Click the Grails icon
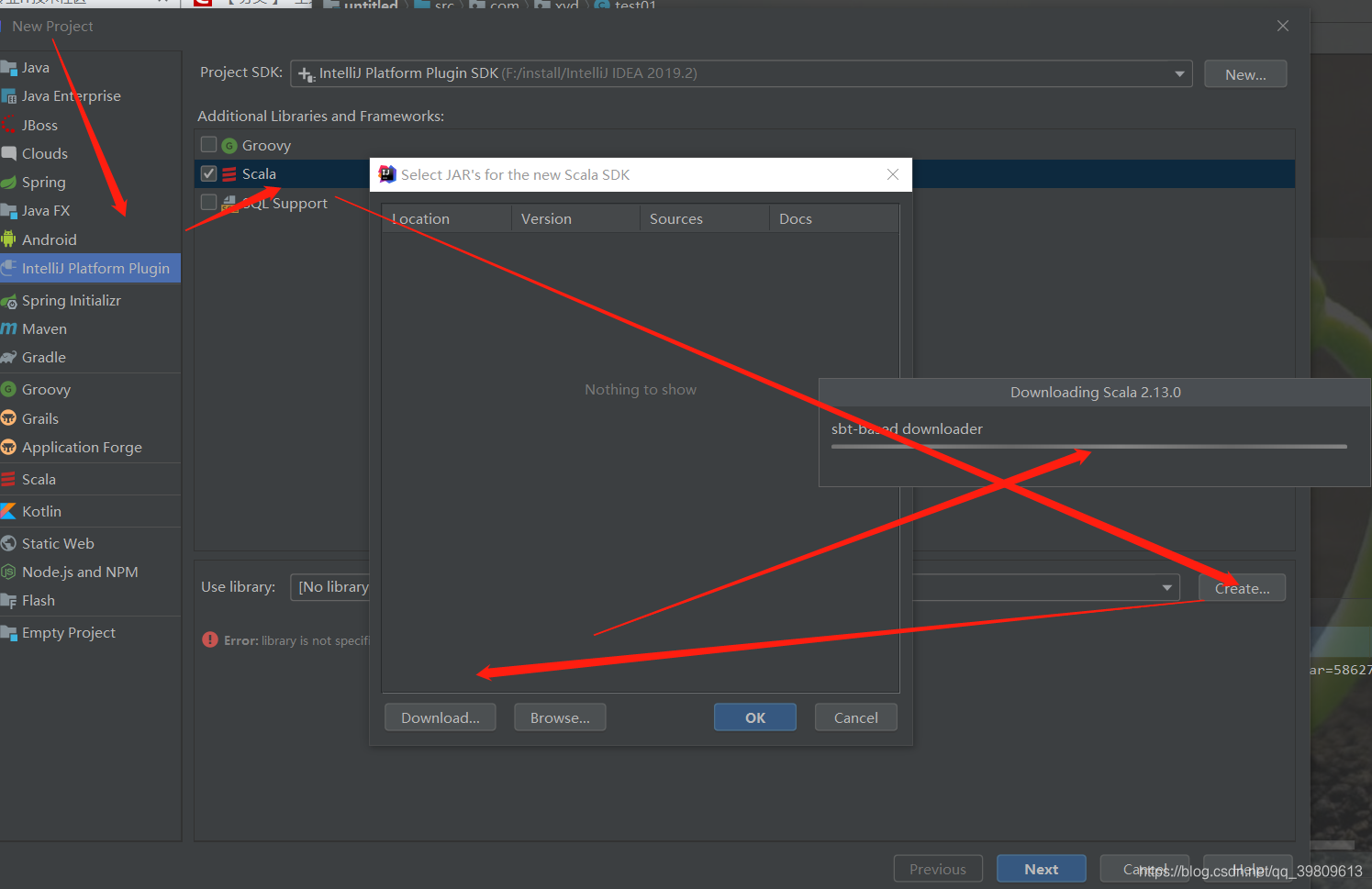 point(9,418)
